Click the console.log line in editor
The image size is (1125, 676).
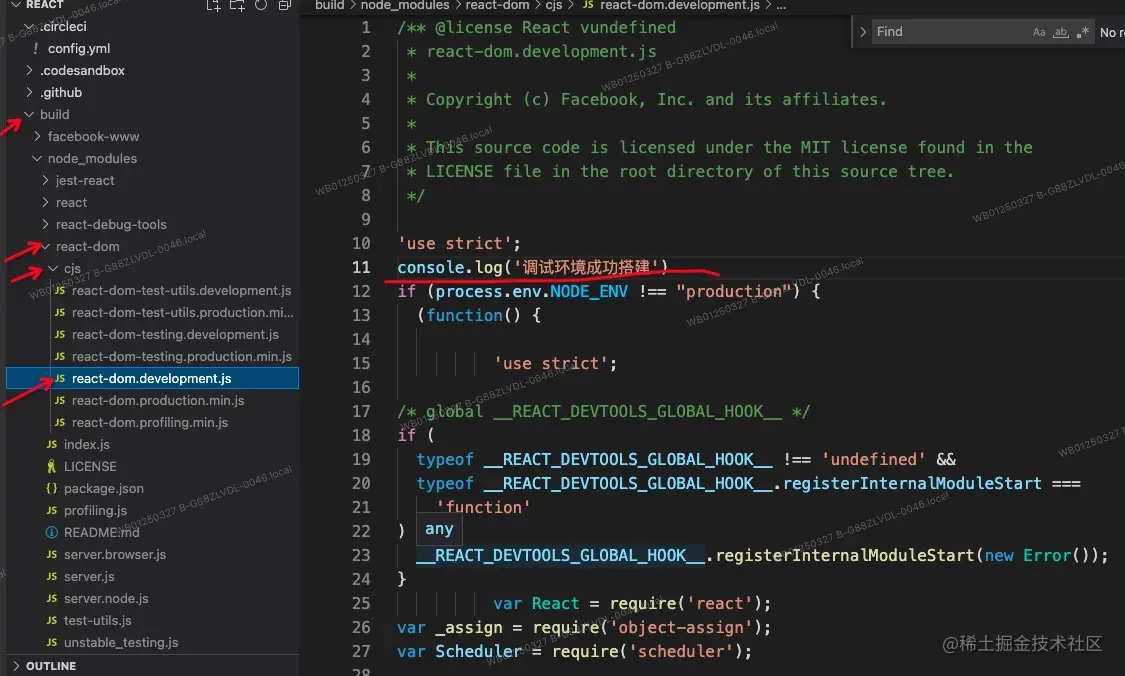pos(532,268)
